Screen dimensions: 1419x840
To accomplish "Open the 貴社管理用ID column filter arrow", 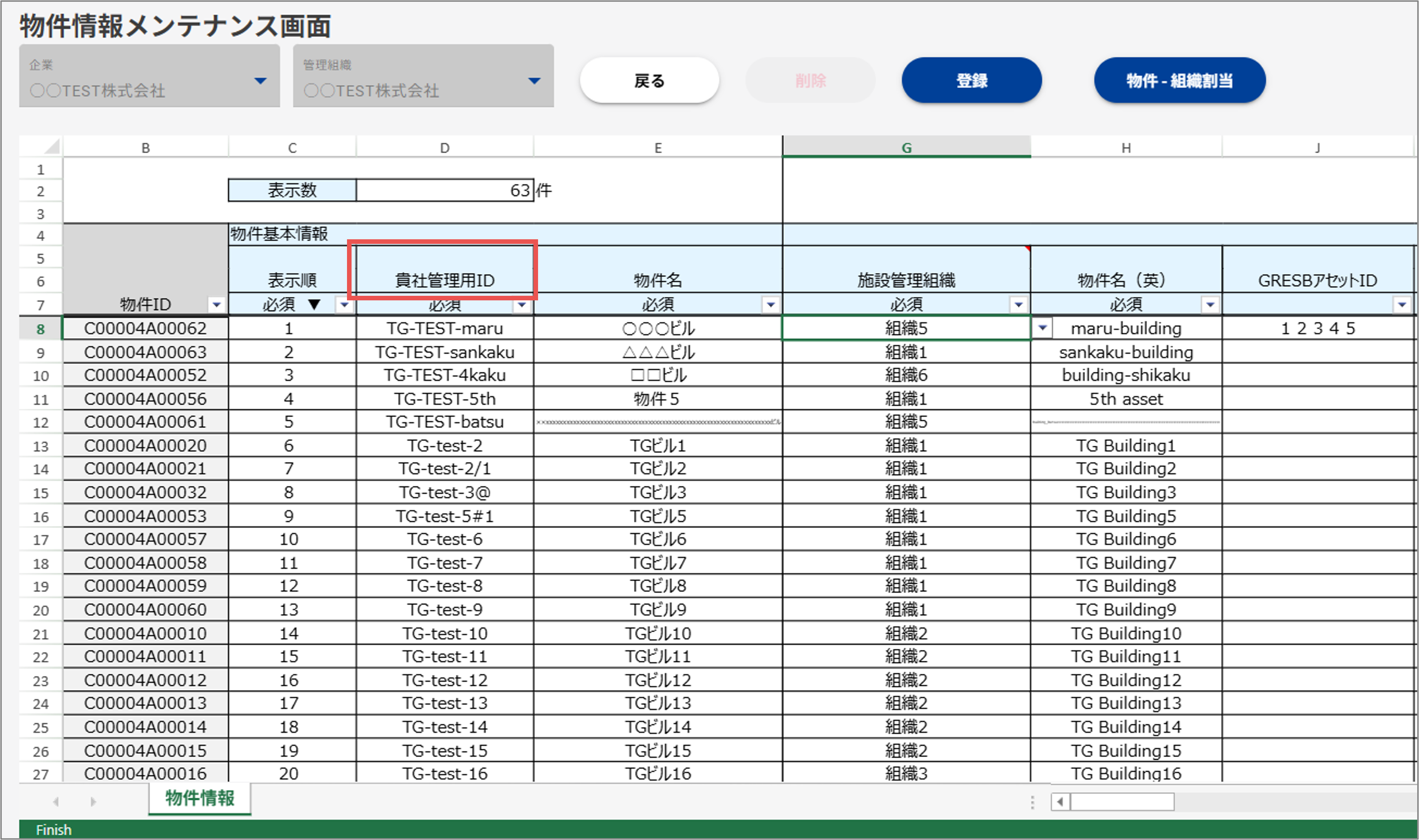I will coord(522,306).
